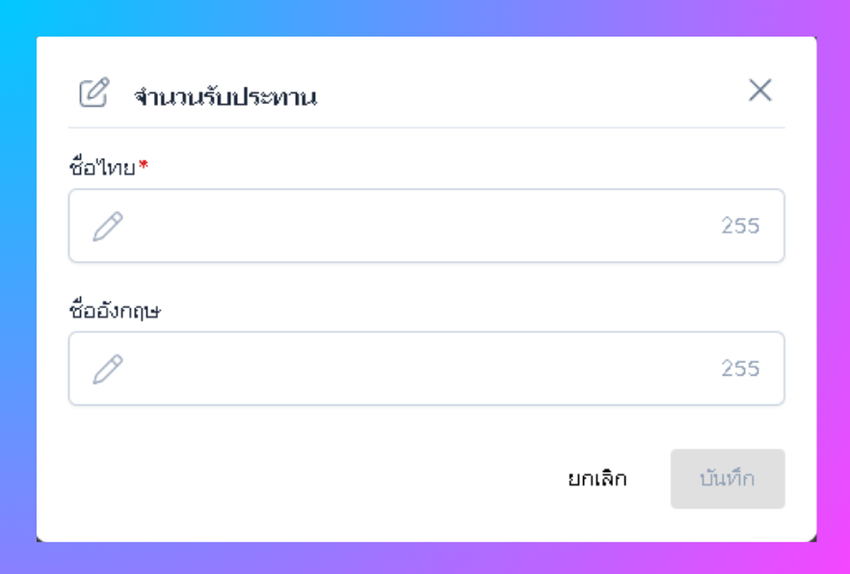The image size is (850, 574).
Task: Click the edit icon beside the dialog title
Action: click(x=93, y=93)
